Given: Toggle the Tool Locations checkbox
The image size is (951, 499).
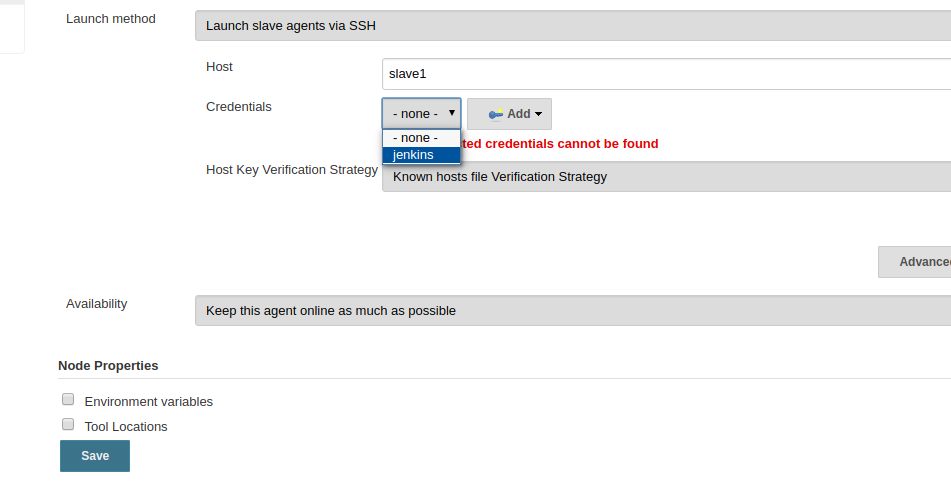Looking at the screenshot, I should 68,424.
